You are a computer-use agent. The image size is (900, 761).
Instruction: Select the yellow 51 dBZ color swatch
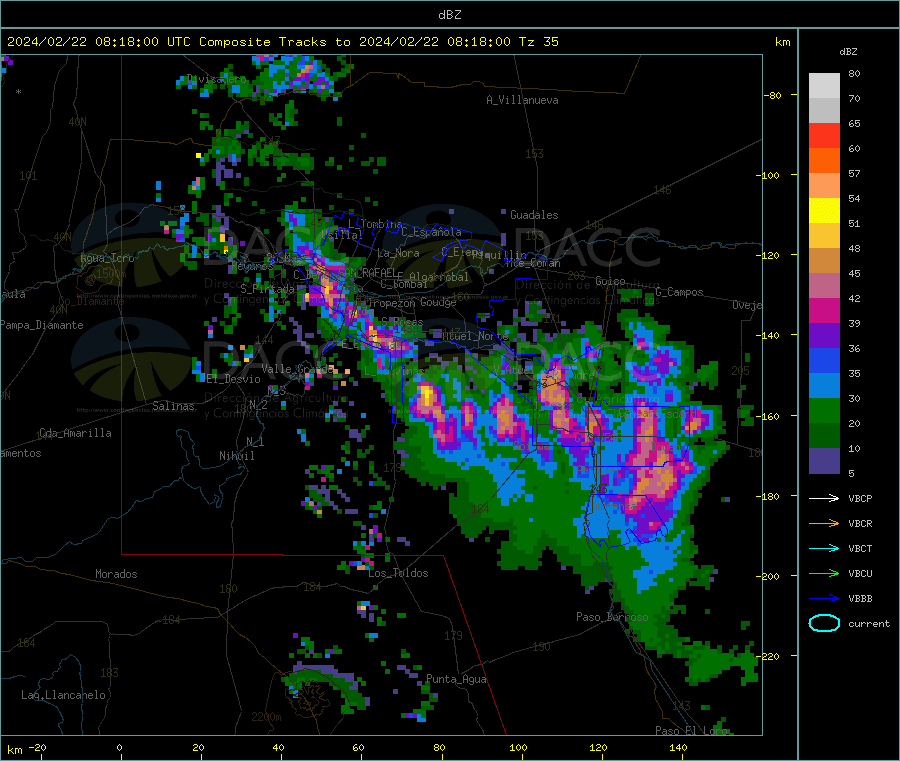pyautogui.click(x=824, y=211)
